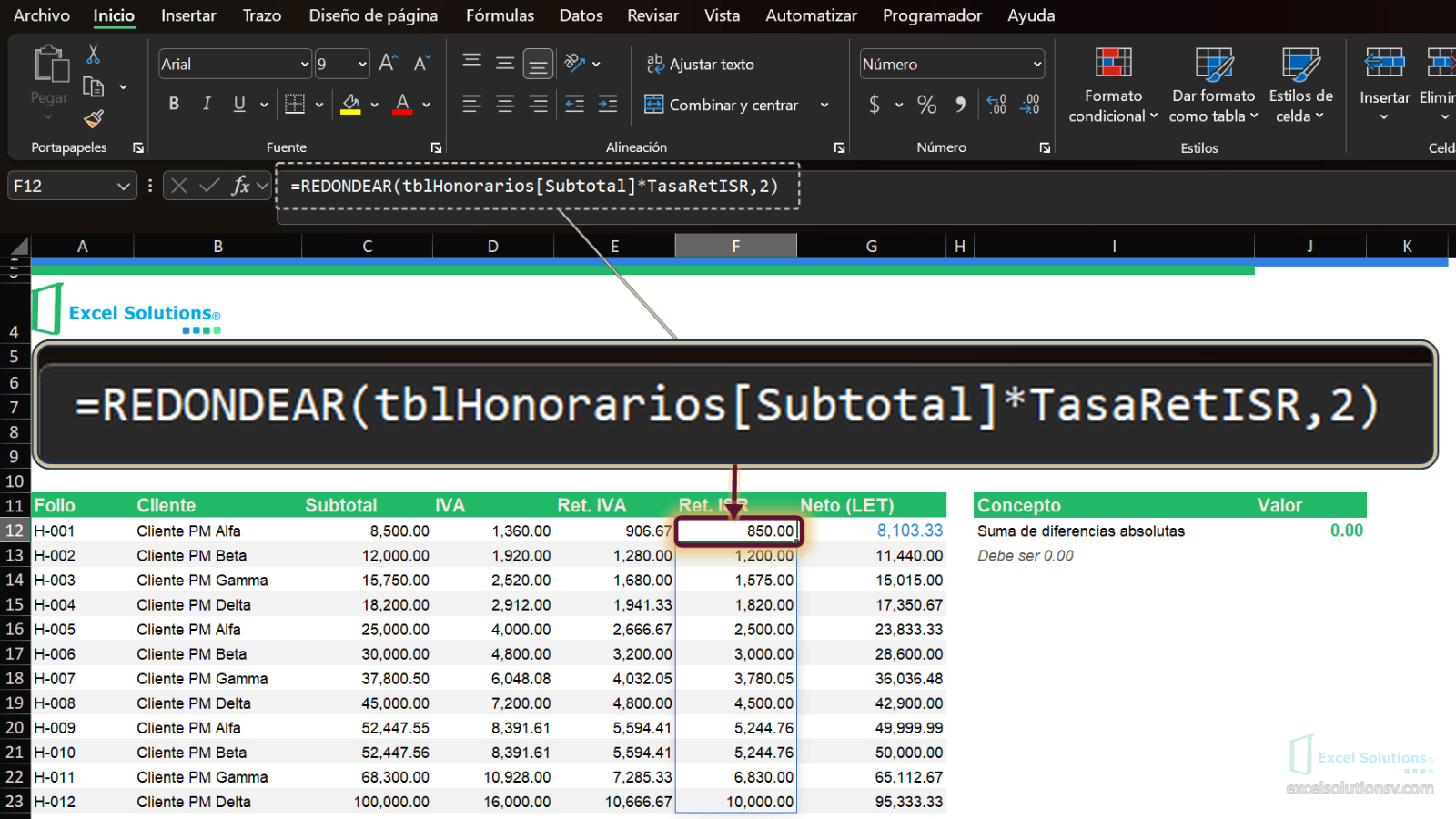Click the align top icon
This screenshot has height=819, width=1456.
[471, 62]
